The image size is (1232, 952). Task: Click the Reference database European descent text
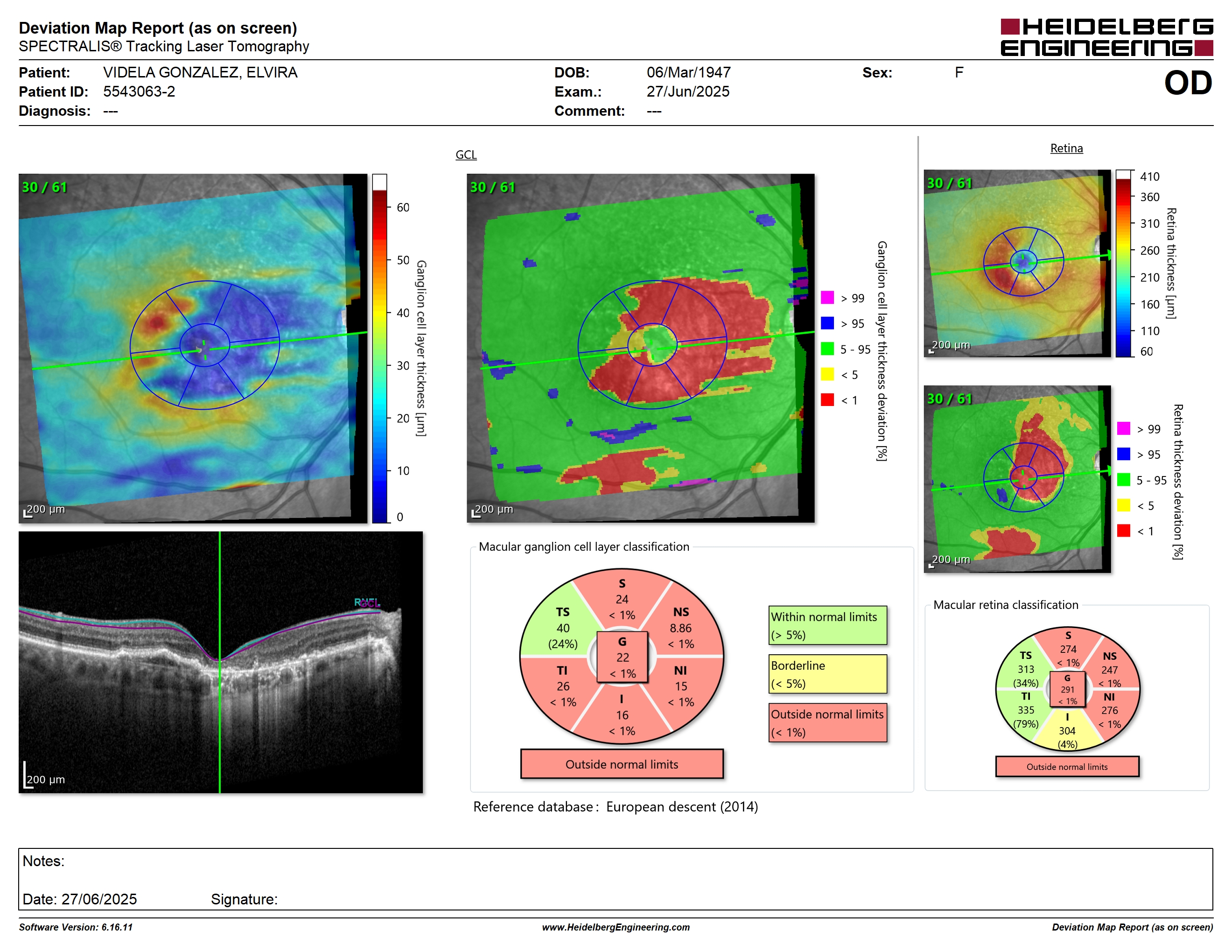click(616, 806)
